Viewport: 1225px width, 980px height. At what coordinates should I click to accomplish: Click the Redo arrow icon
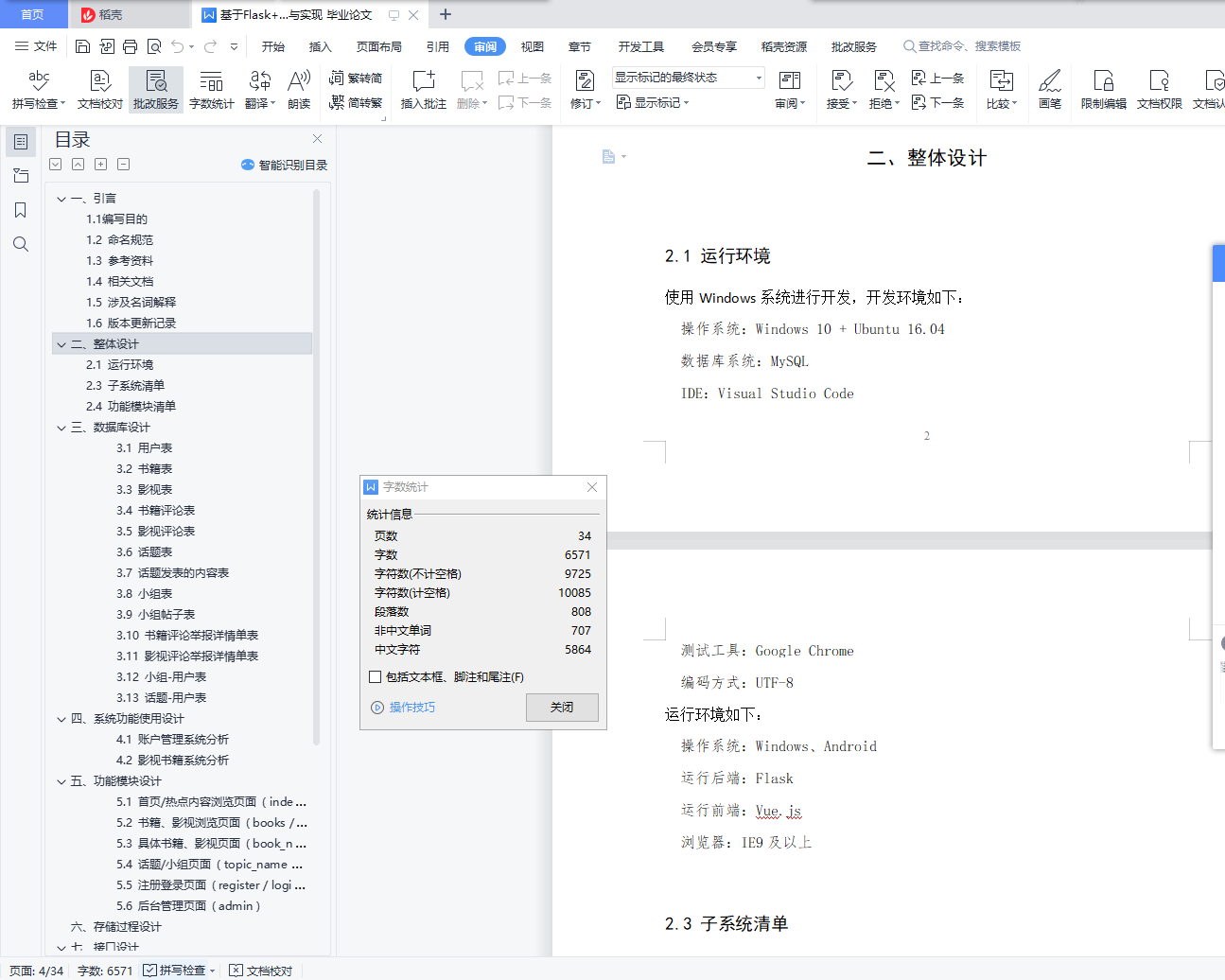[210, 46]
